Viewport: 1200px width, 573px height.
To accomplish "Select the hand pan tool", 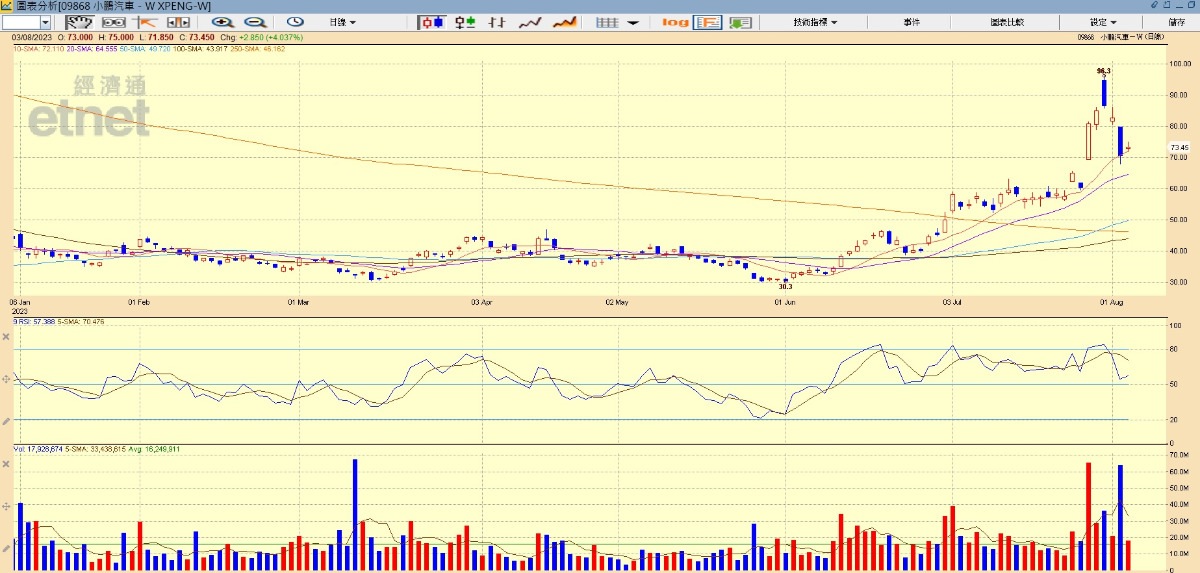I will [78, 21].
